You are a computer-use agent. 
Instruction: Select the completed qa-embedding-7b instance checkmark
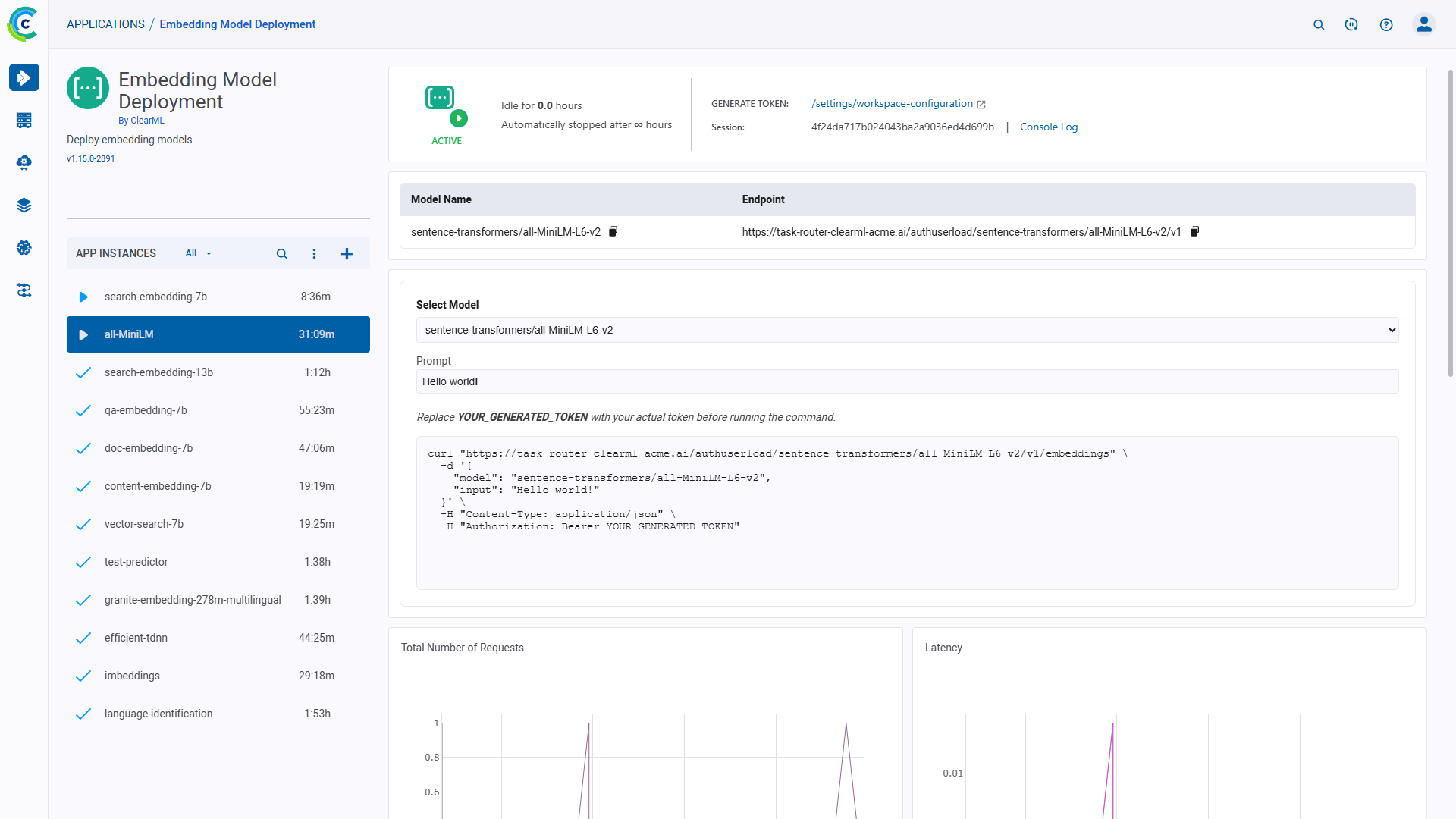point(83,410)
